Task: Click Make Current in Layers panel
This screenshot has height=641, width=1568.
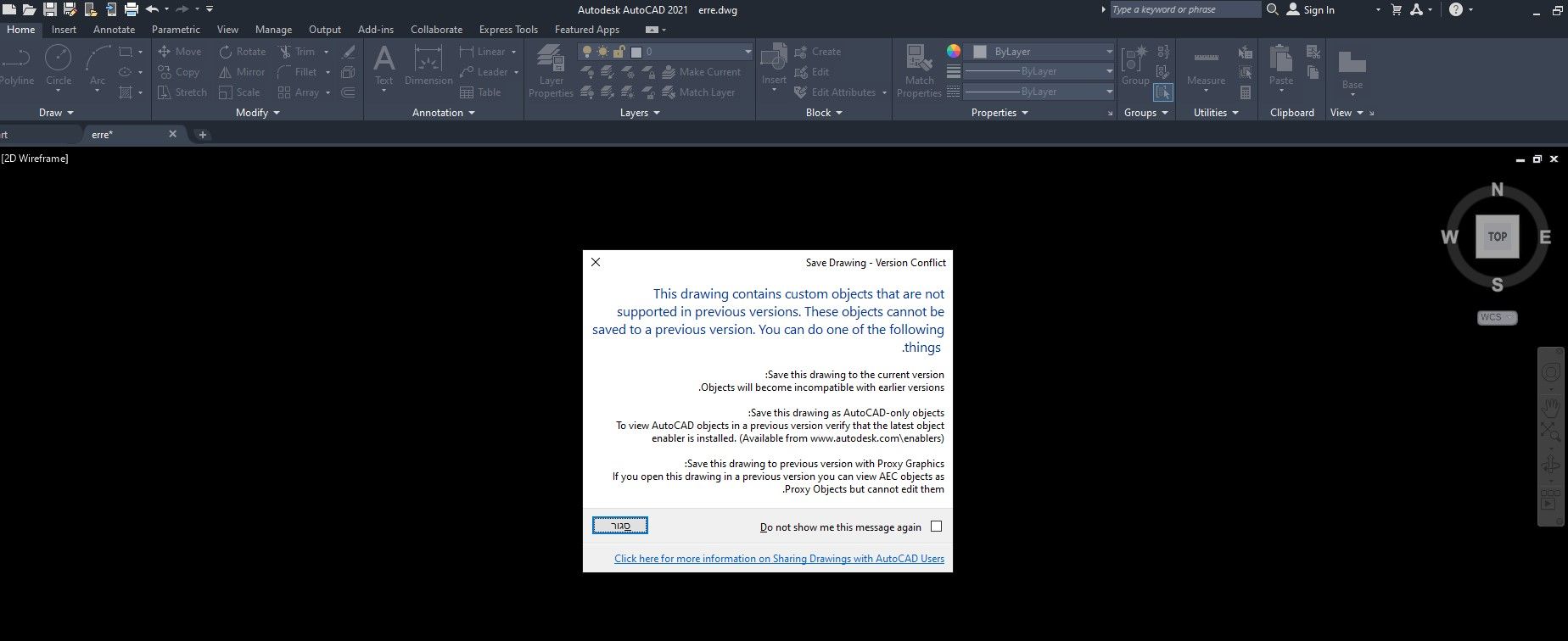Action: tap(702, 72)
